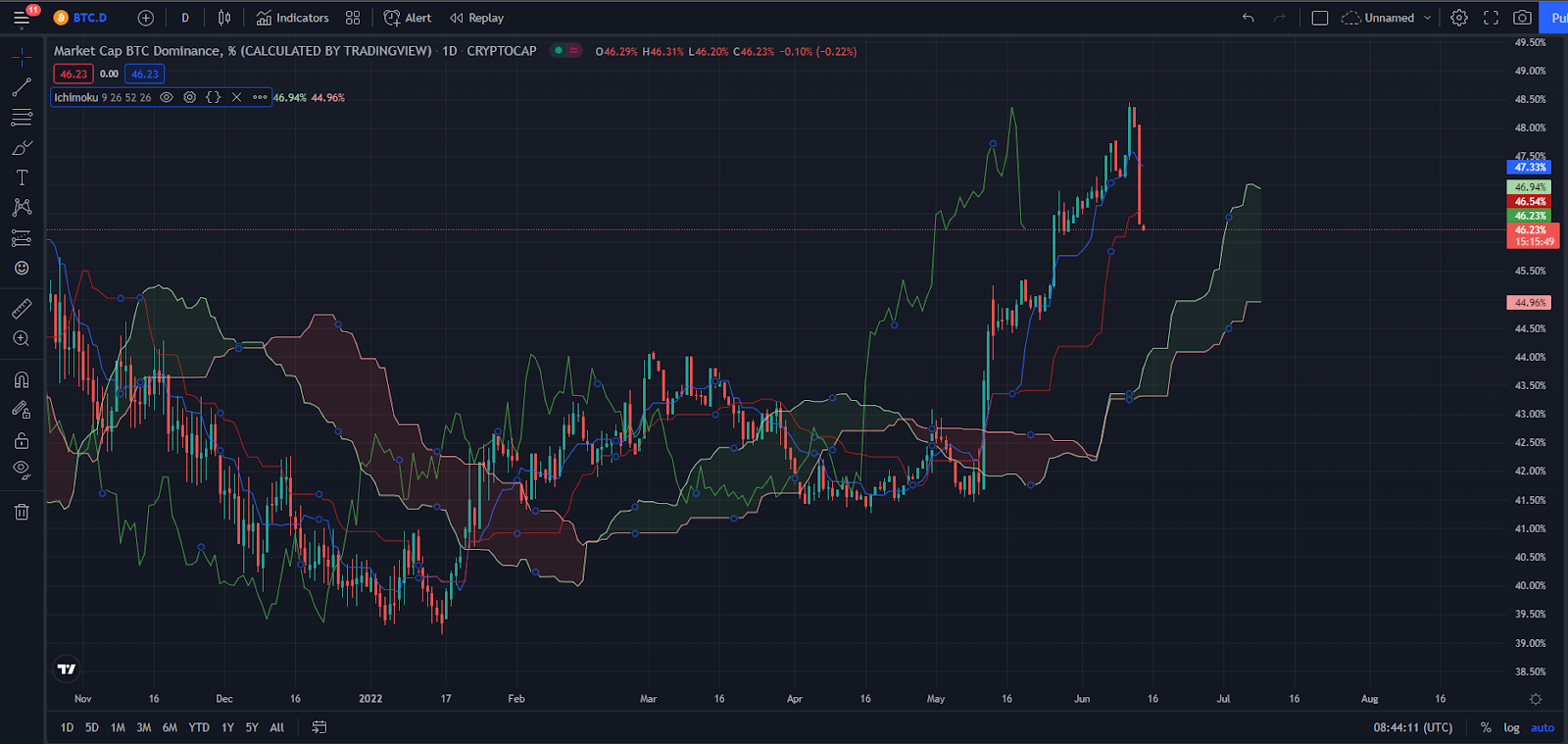Open the Indicators dialog
The height and width of the screenshot is (744, 1568).
point(292,18)
